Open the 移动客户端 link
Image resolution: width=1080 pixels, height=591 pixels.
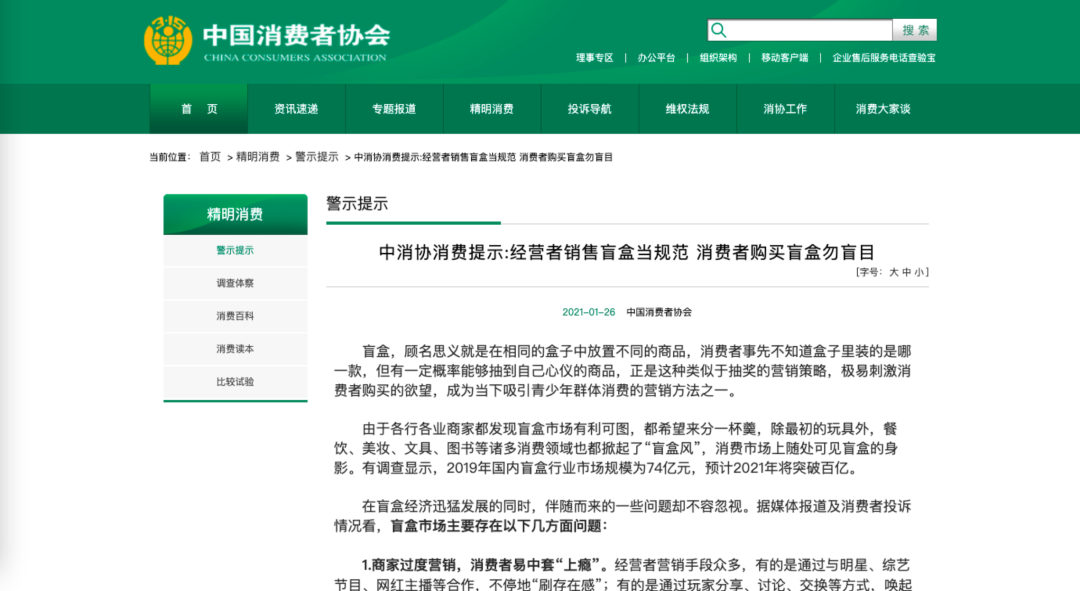tap(785, 58)
